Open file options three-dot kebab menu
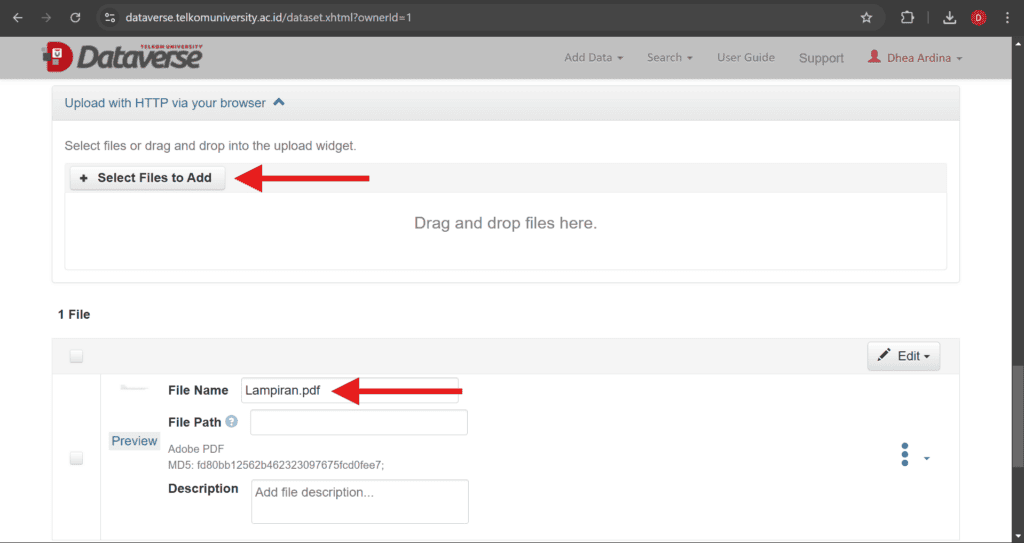This screenshot has height=543, width=1024. pyautogui.click(x=904, y=454)
